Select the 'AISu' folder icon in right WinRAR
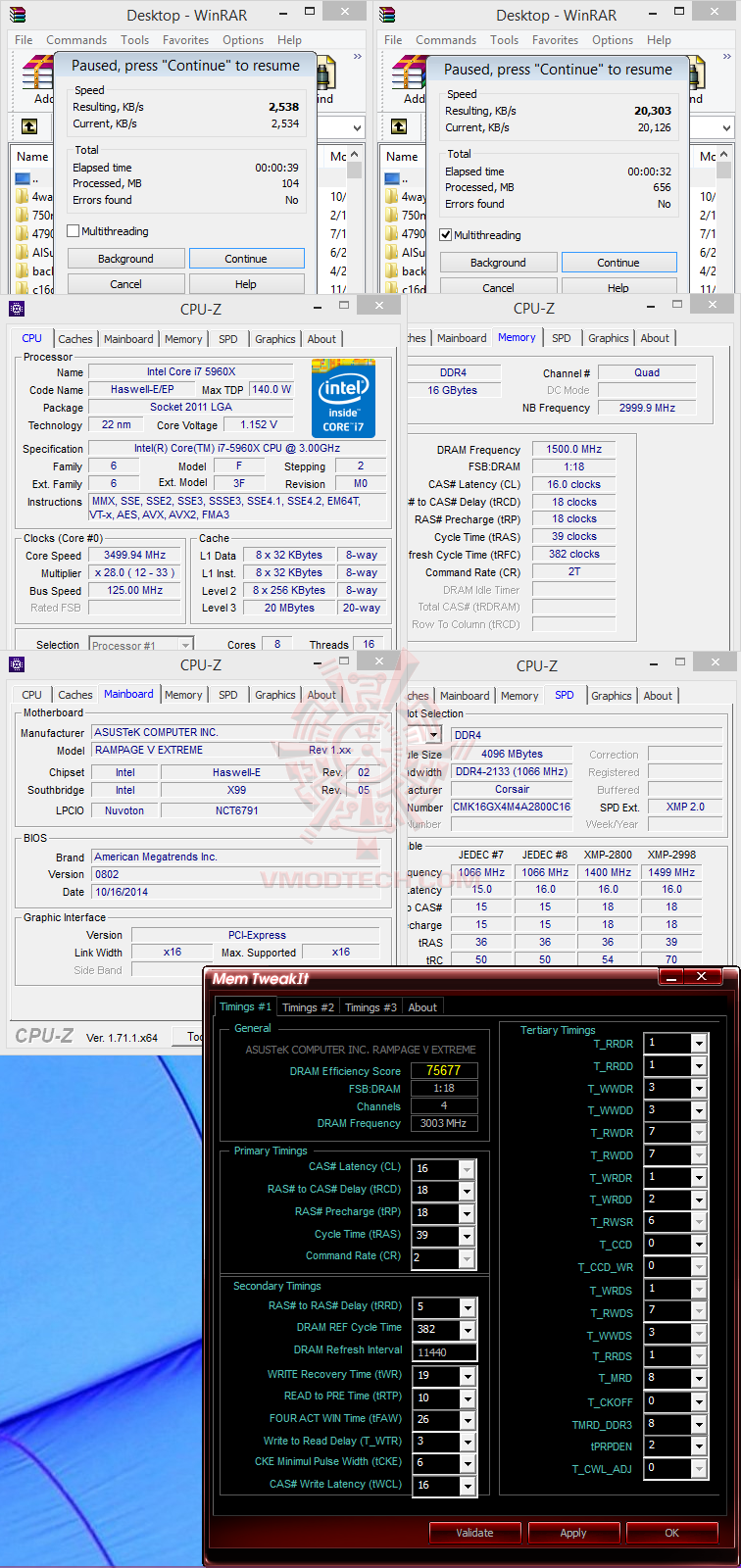 coord(392,253)
